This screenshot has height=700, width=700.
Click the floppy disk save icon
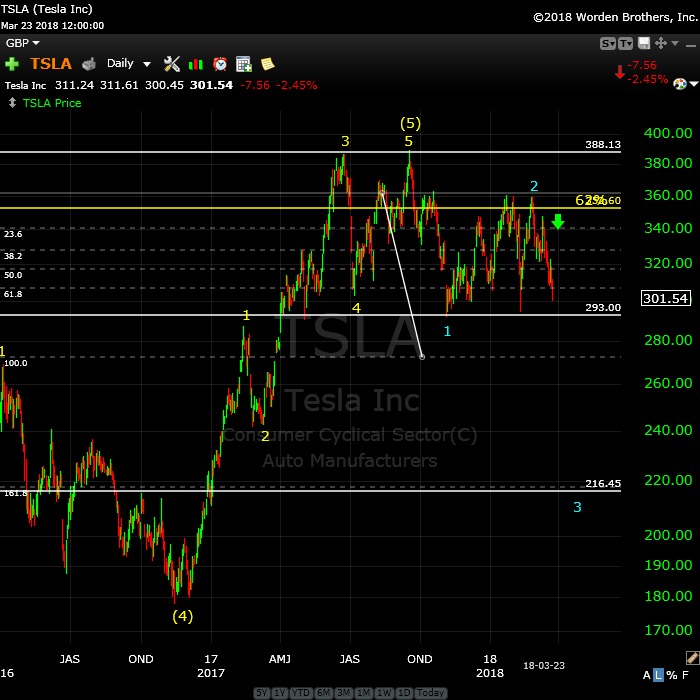pos(644,43)
